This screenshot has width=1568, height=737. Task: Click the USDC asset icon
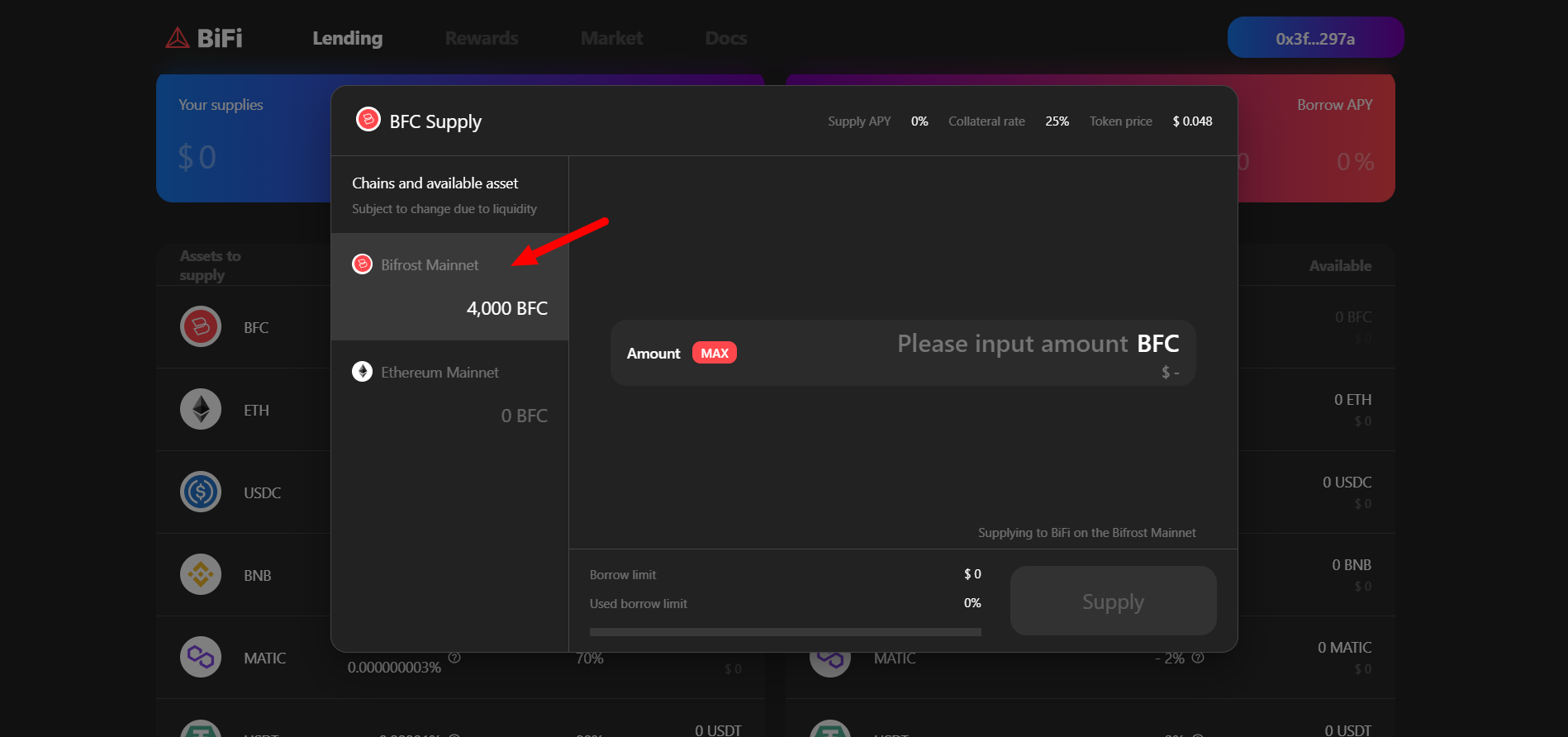click(201, 492)
